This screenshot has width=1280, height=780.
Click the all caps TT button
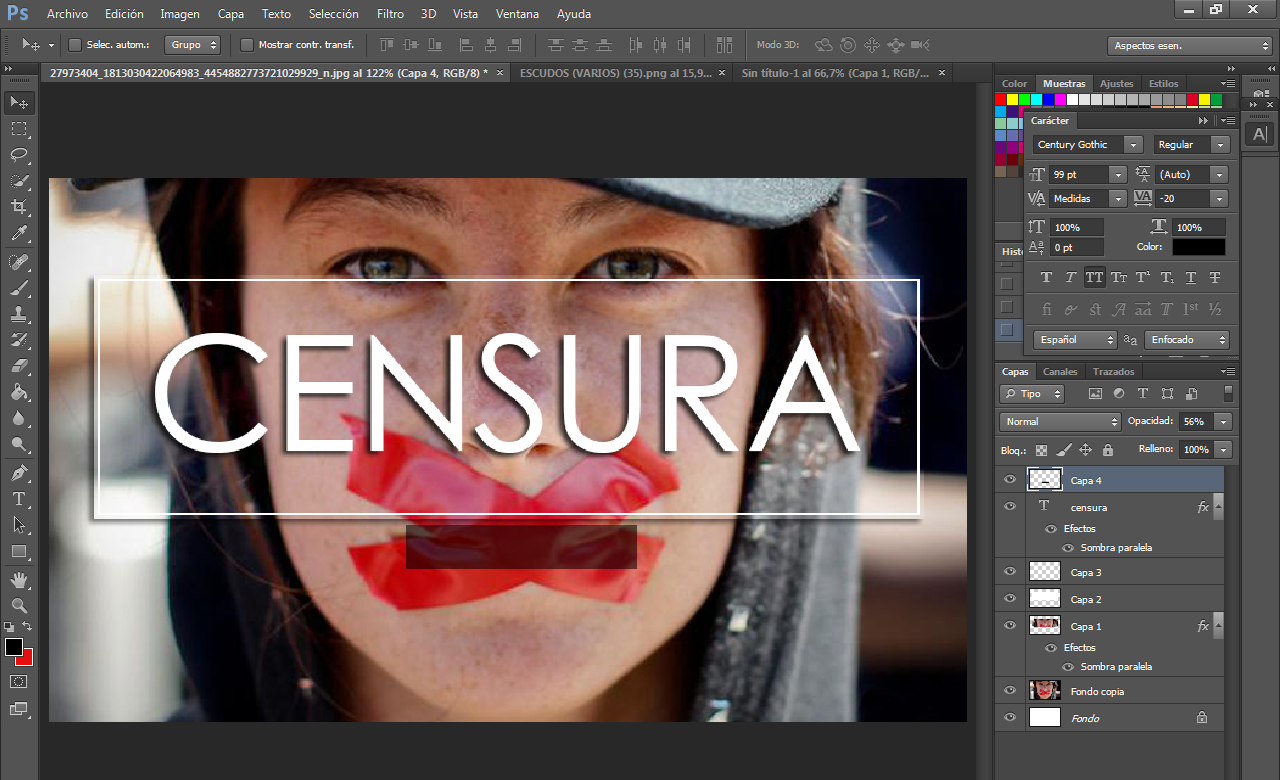tap(1094, 278)
